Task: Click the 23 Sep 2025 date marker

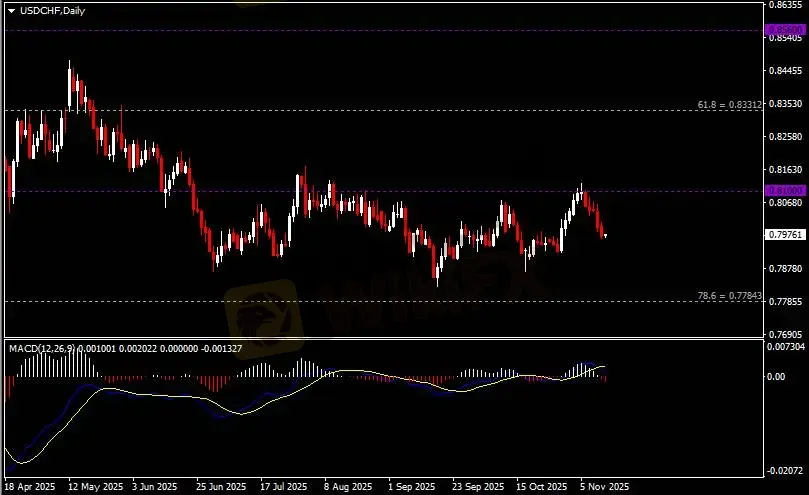Action: click(x=478, y=487)
